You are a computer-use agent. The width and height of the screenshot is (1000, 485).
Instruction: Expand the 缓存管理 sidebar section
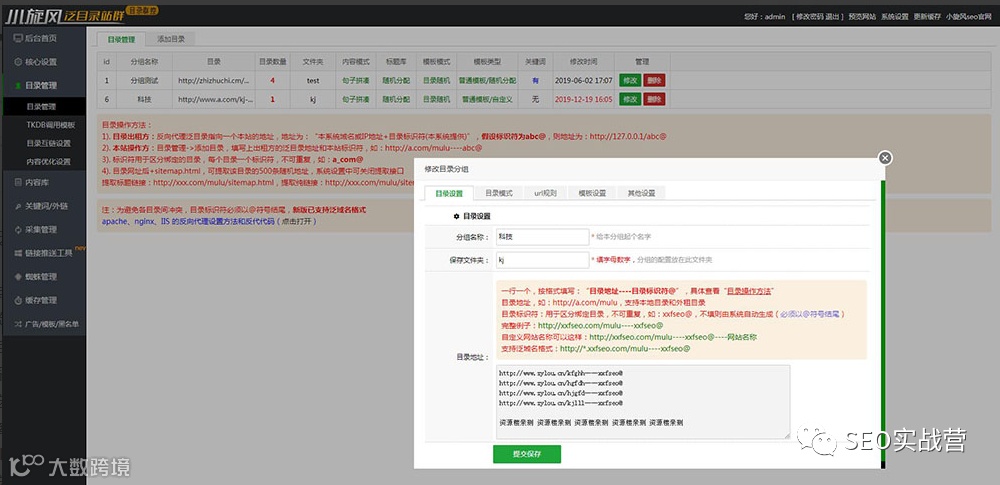tap(43, 301)
